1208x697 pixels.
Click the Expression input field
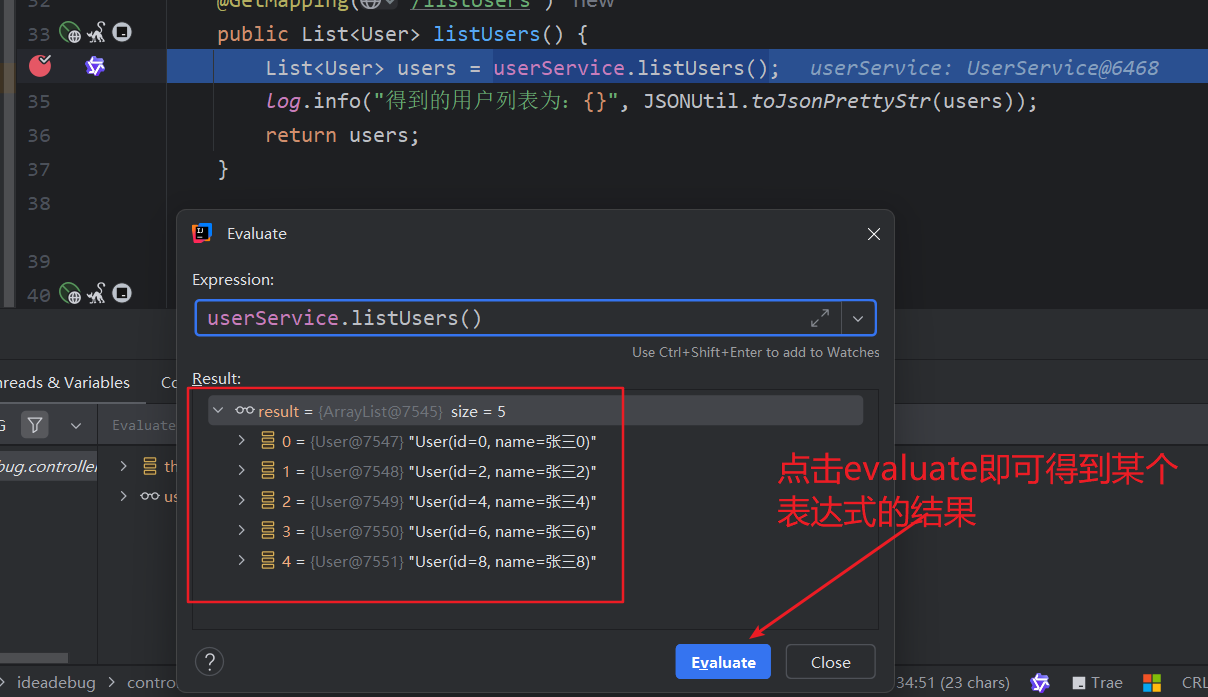coord(500,318)
